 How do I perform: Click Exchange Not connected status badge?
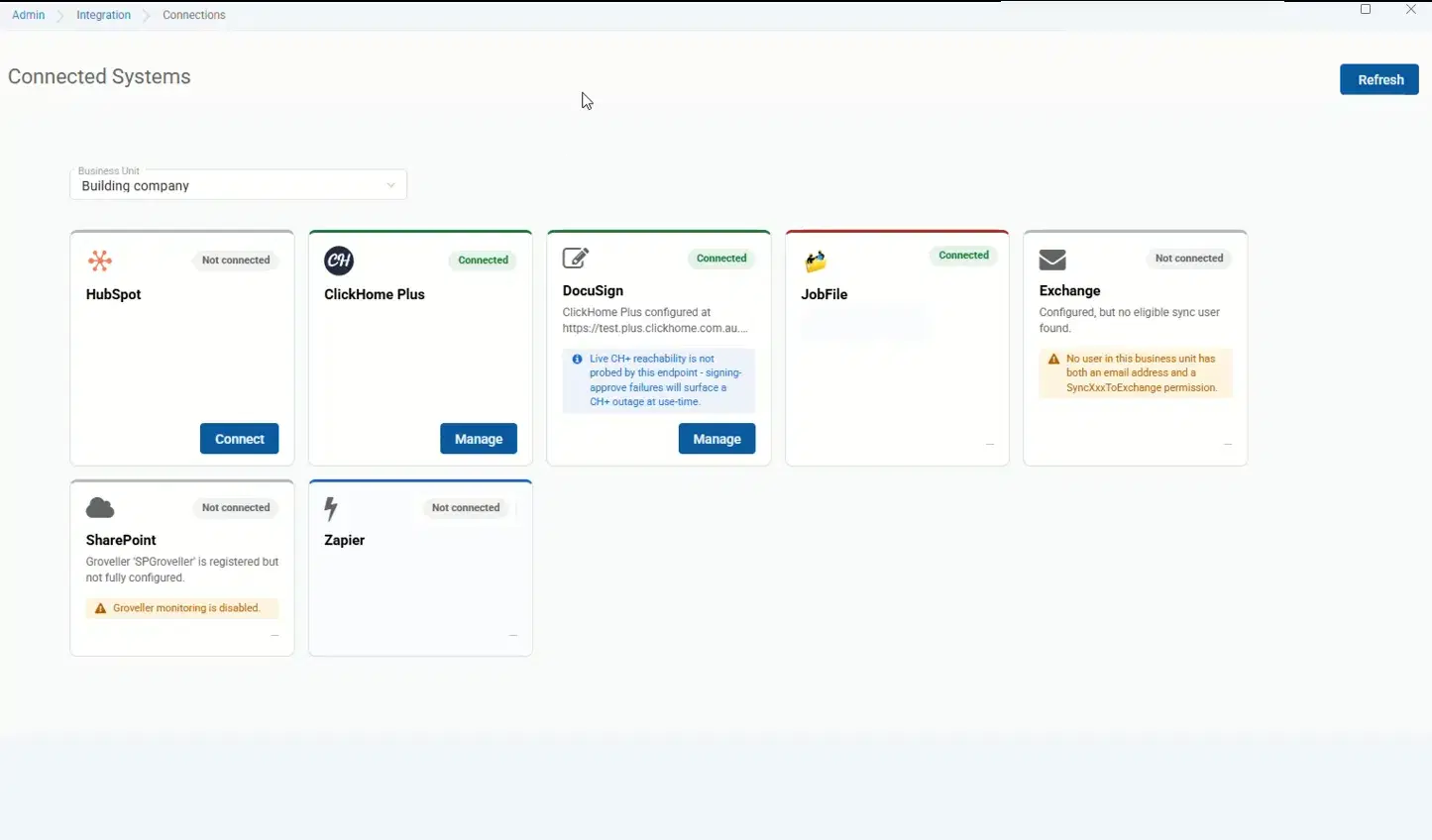point(1189,259)
